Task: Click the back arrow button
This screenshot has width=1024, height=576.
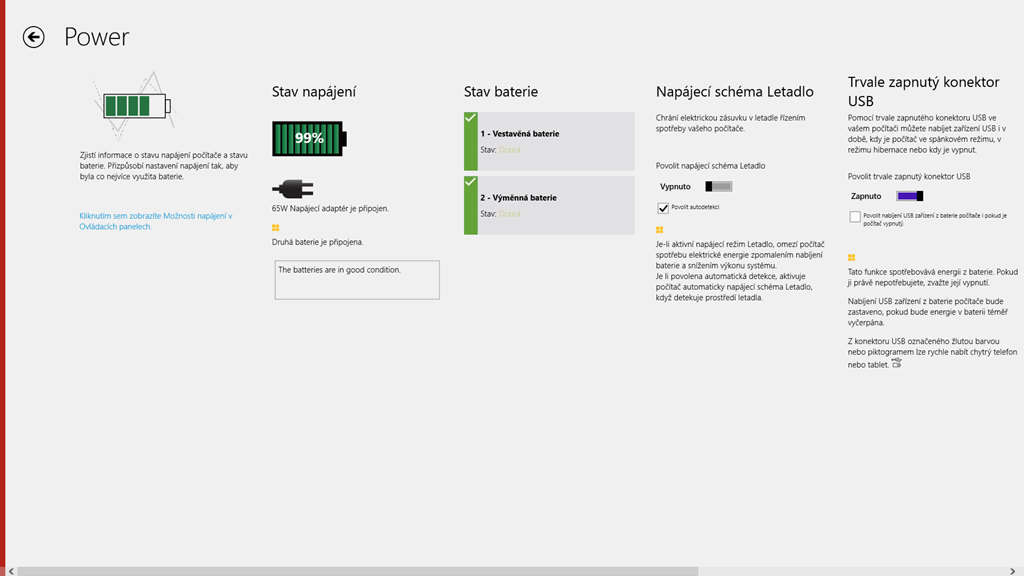Action: 34,37
